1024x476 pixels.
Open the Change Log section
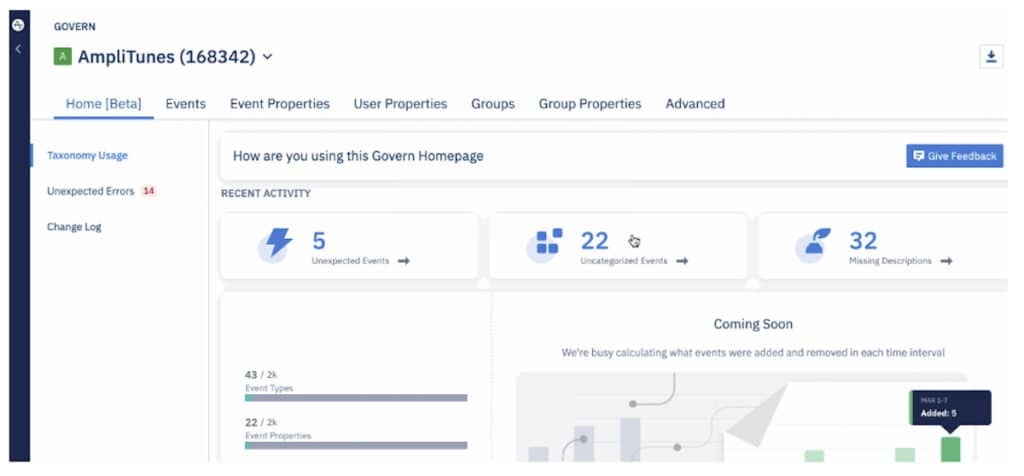[74, 227]
